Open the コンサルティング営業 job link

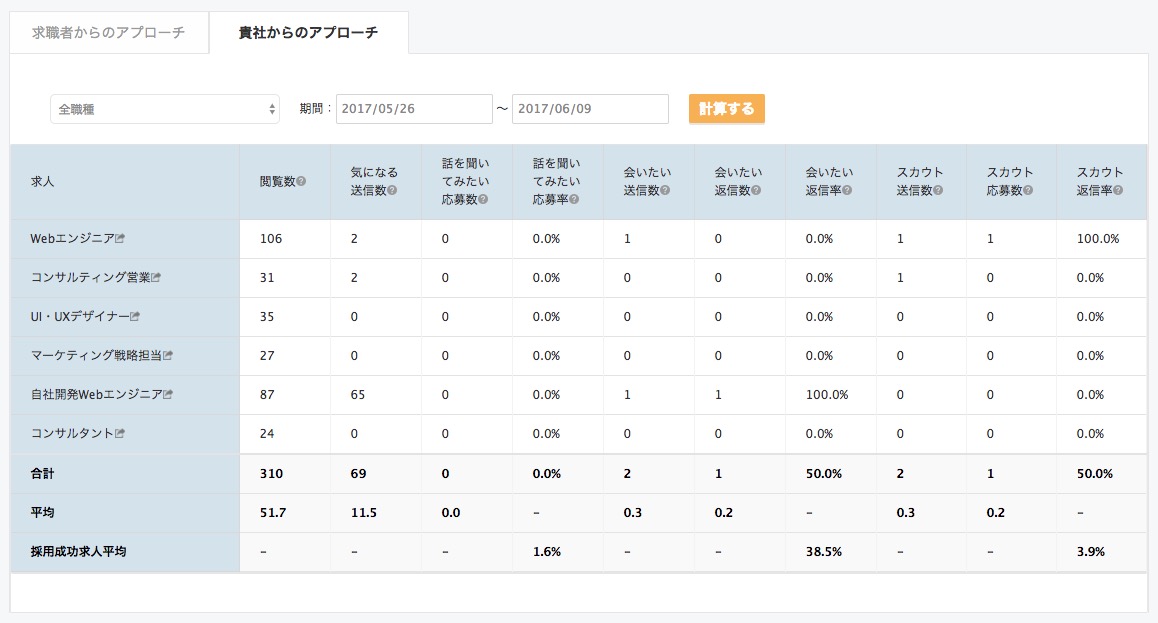(90, 278)
